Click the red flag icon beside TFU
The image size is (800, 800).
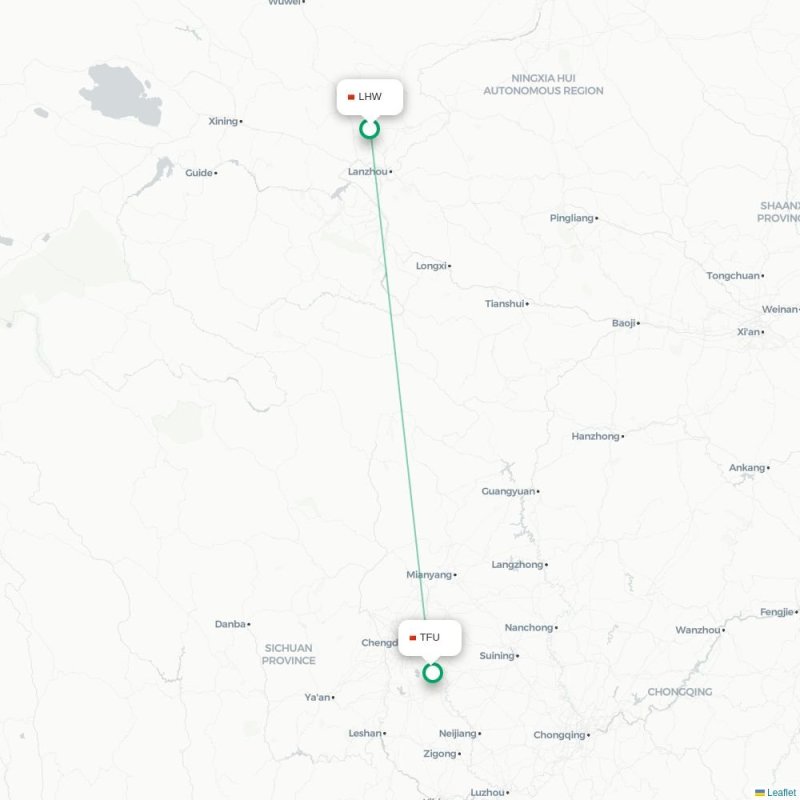(413, 638)
